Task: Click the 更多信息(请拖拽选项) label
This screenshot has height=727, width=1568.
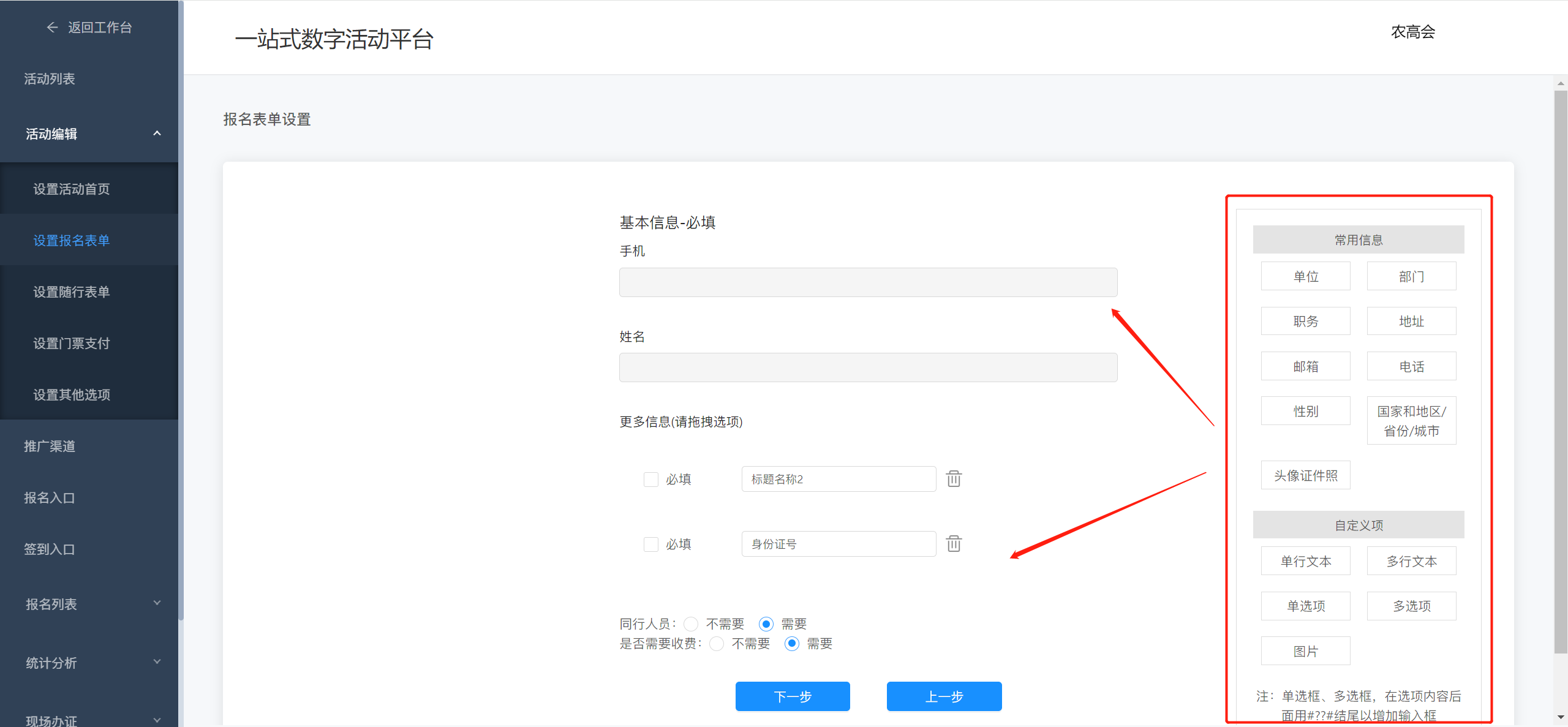Action: [681, 421]
